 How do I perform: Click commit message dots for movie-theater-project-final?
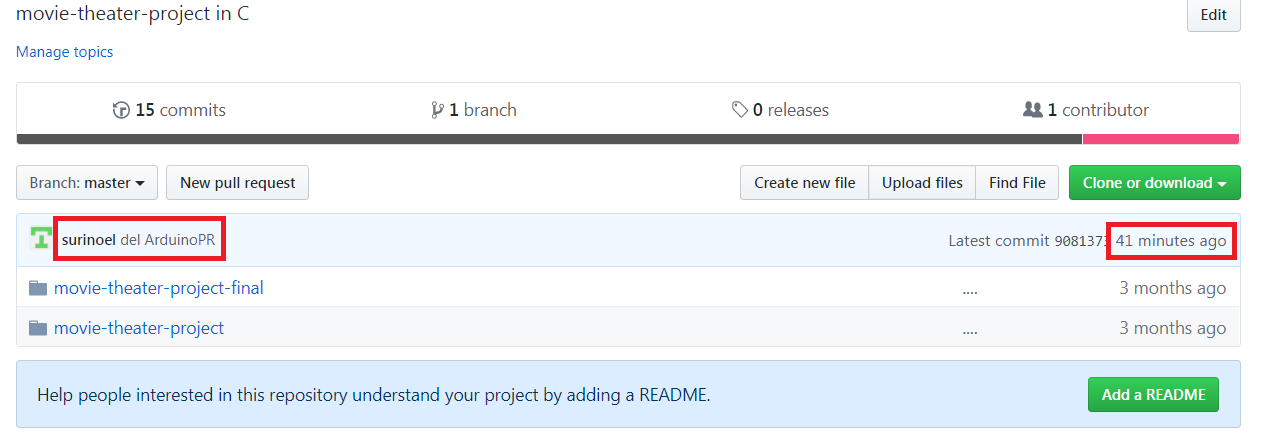[x=969, y=291]
